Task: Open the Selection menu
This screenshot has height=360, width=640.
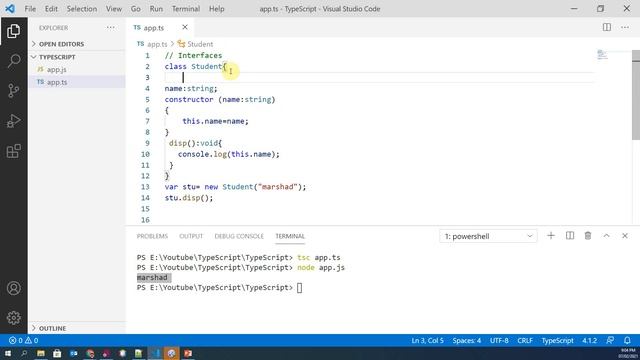Action: point(82,9)
